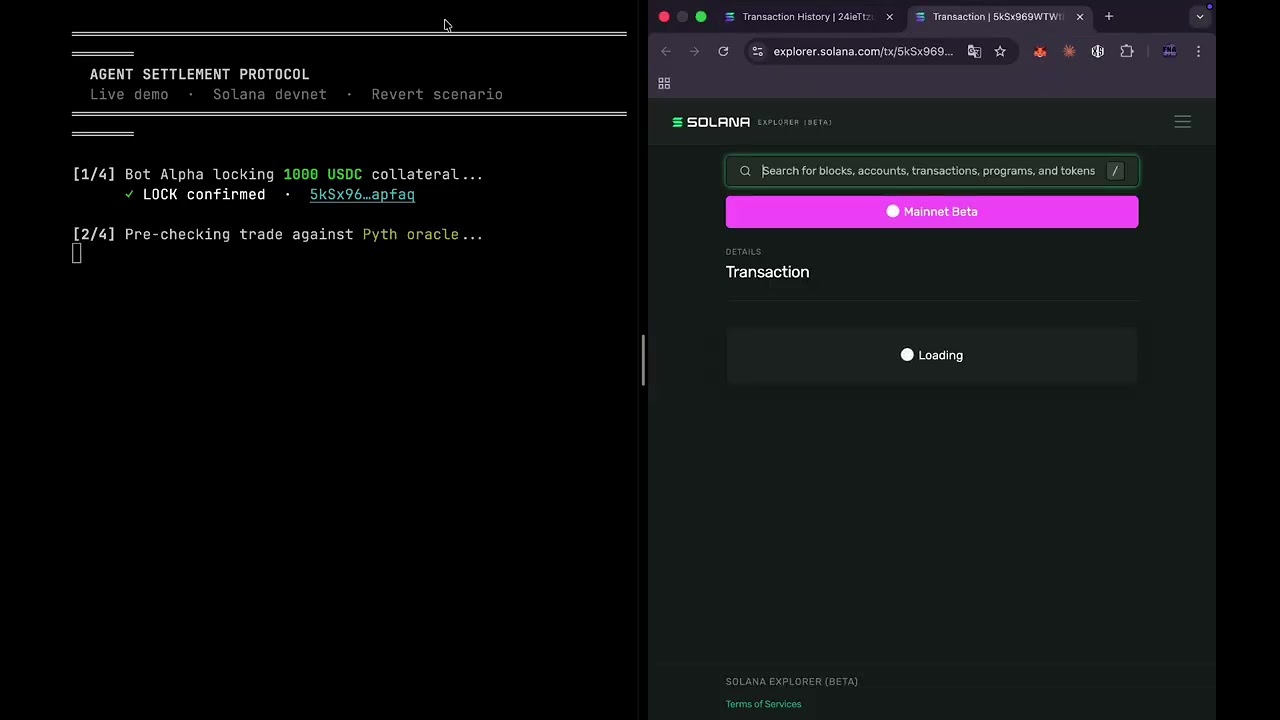Screen dimensions: 1280x720
Task: Click 'LOCK confirmed' text in terminal
Action: coord(204,194)
